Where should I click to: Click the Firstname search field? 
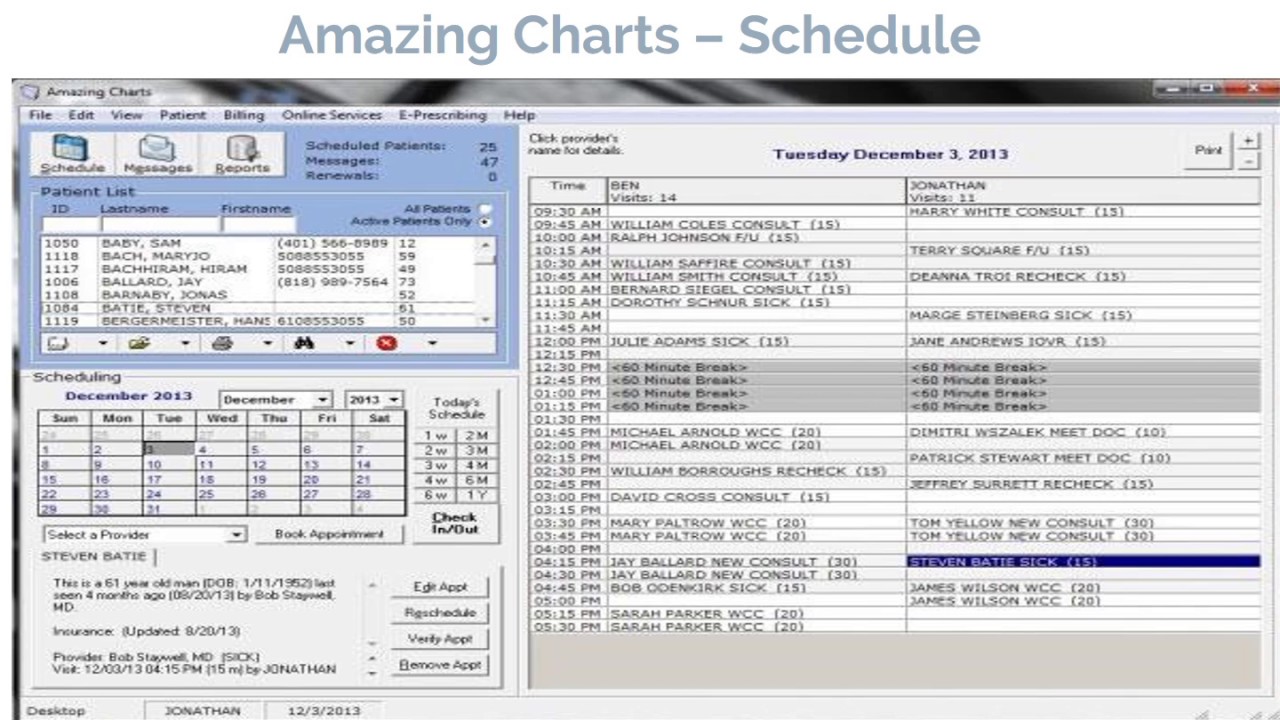click(x=256, y=225)
